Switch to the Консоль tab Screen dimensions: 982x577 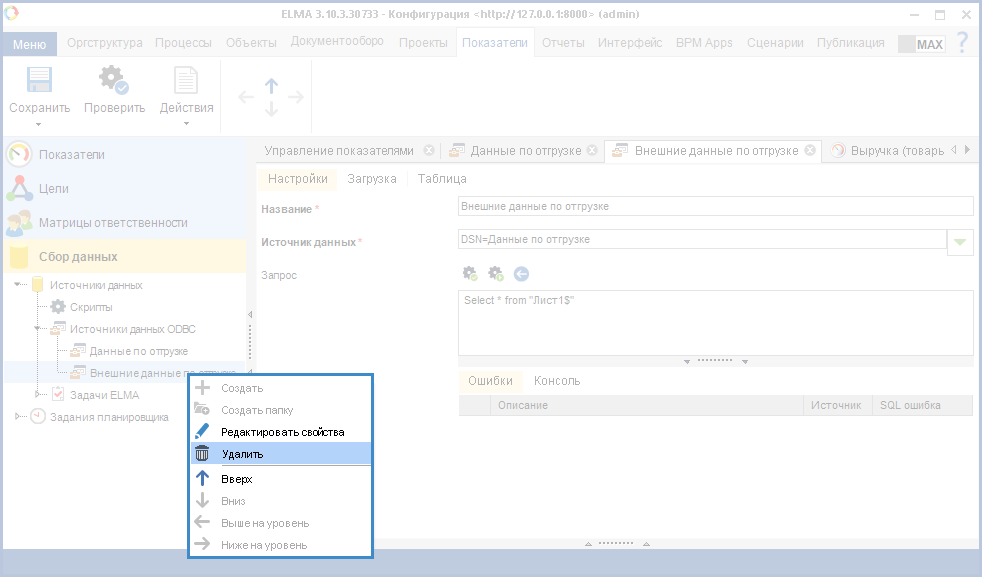[x=556, y=381]
